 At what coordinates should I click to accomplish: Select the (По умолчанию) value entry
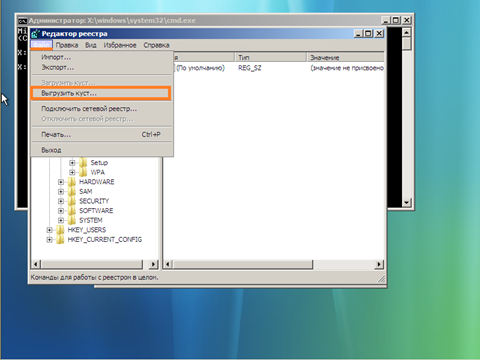pyautogui.click(x=200, y=68)
